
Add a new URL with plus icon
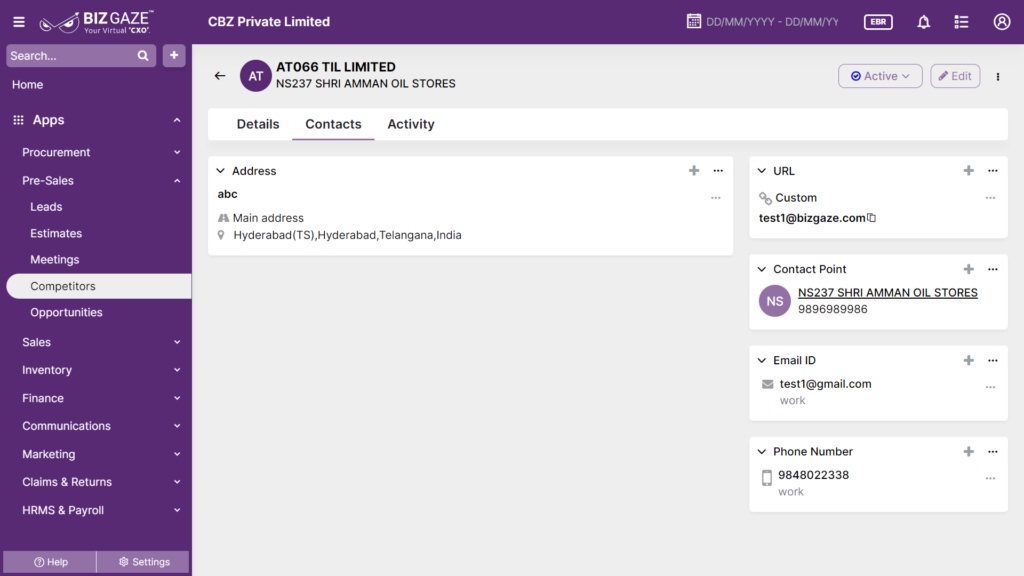pos(968,170)
